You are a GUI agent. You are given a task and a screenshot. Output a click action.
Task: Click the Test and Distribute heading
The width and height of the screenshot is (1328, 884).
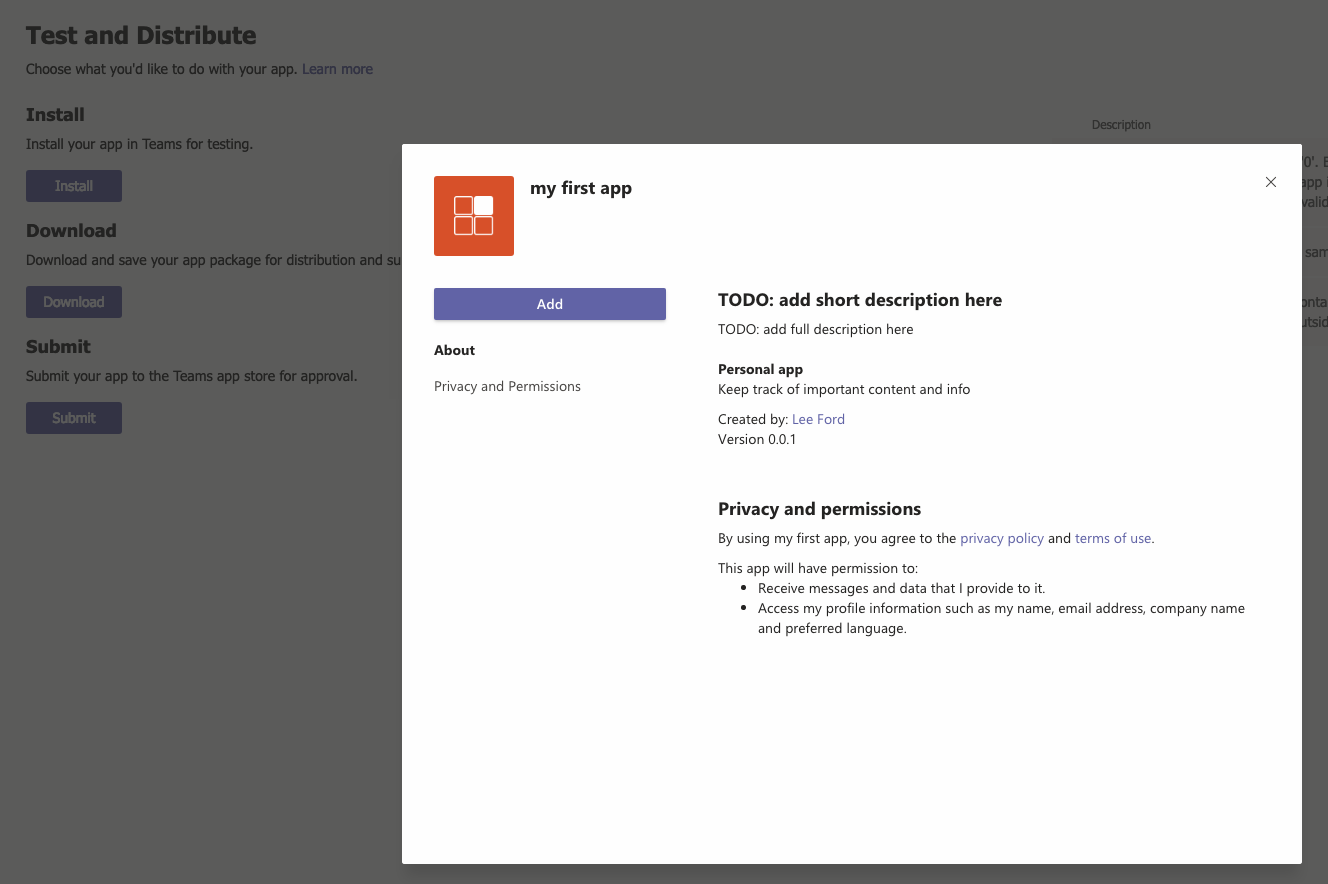pos(141,35)
